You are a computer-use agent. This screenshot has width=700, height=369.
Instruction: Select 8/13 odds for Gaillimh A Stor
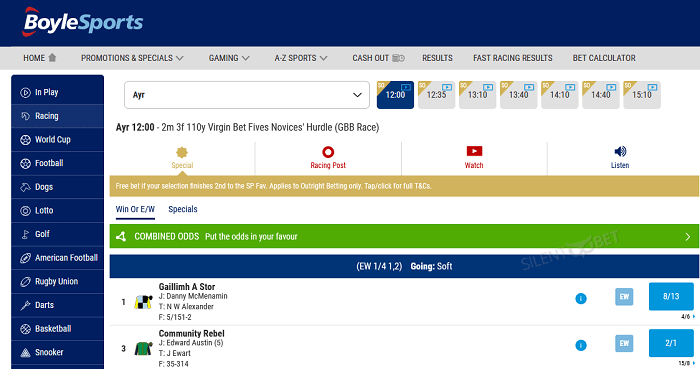coord(671,296)
